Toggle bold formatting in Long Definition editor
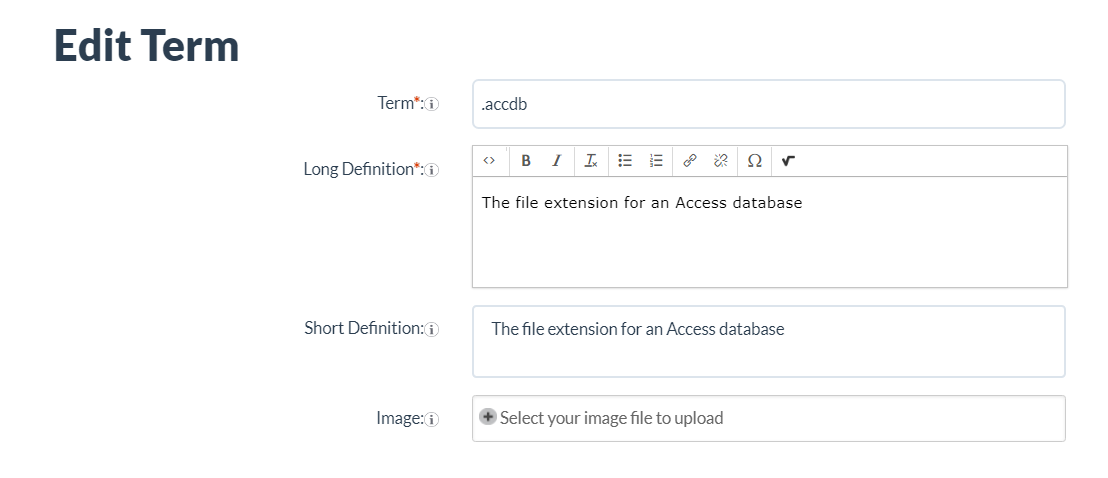1108x478 pixels. 526,161
